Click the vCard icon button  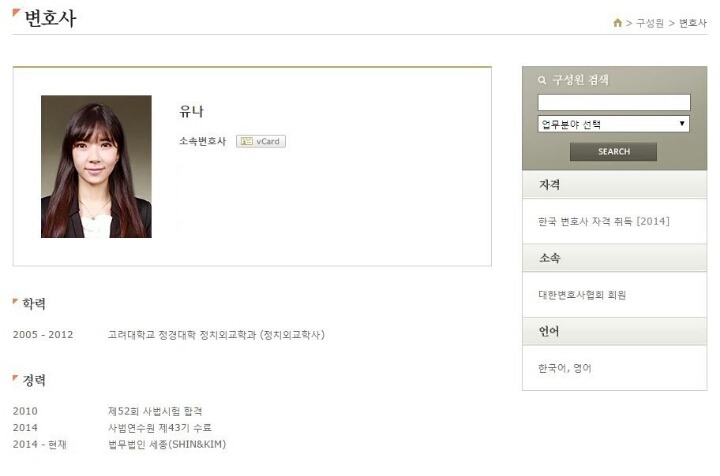tap(261, 141)
